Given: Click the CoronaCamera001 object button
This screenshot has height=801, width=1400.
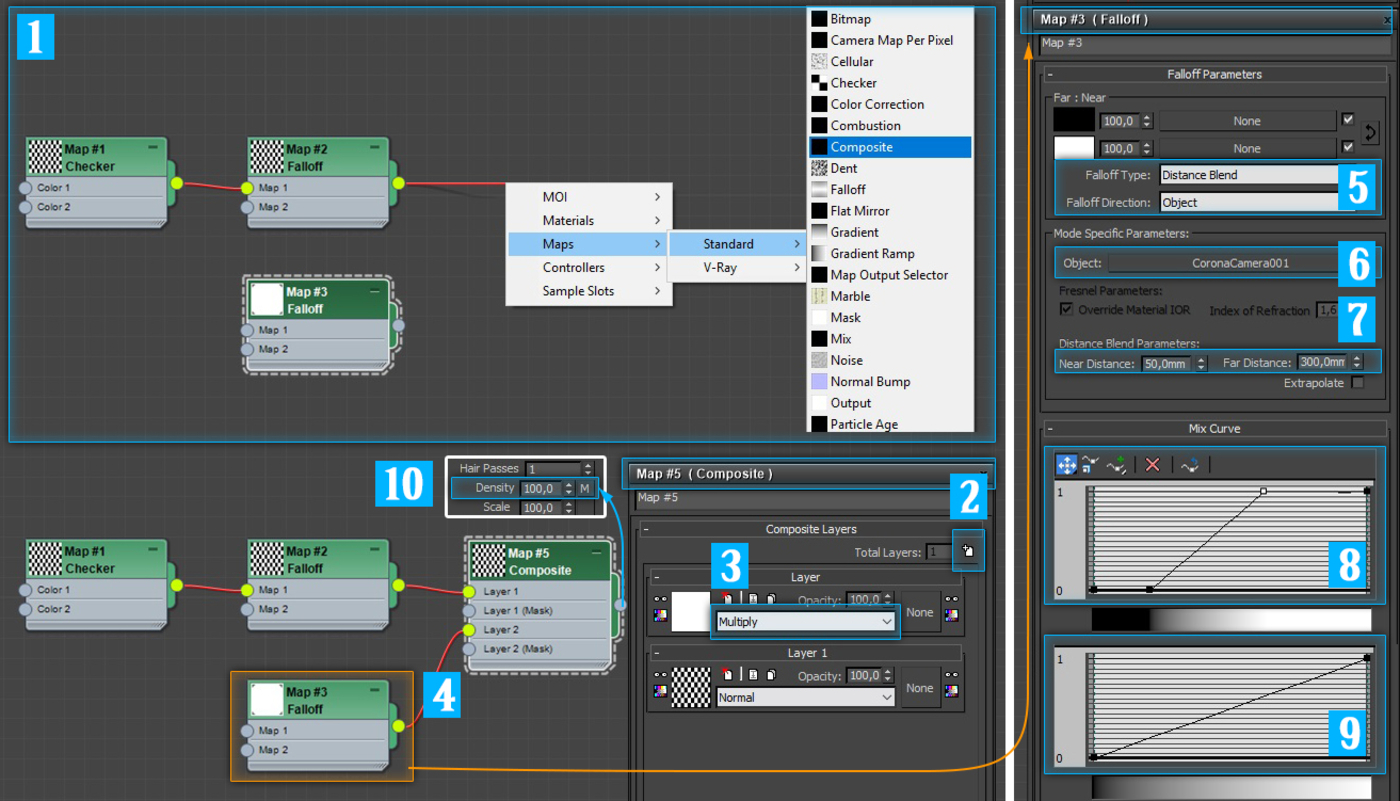Looking at the screenshot, I should pos(1222,264).
